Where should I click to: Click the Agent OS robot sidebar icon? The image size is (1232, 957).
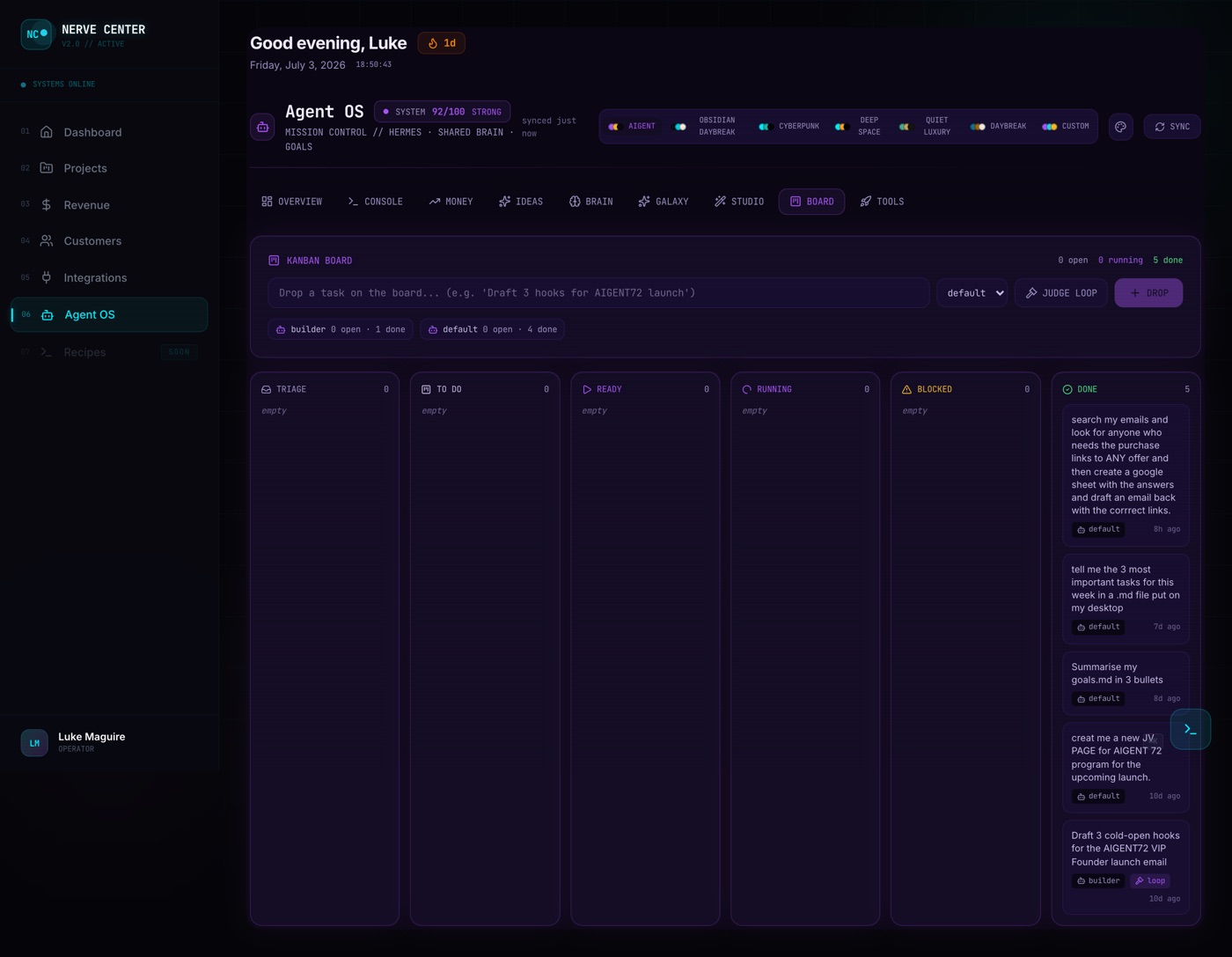point(48,314)
